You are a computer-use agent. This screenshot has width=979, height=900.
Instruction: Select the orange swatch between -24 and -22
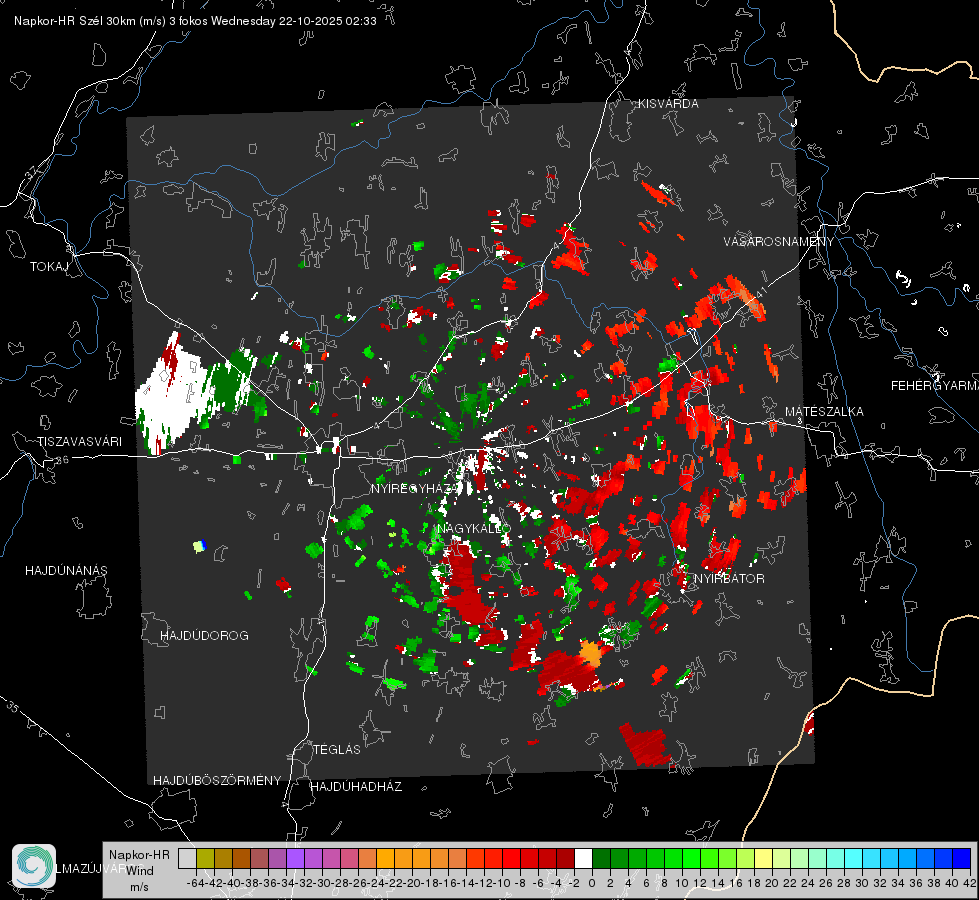point(385,858)
